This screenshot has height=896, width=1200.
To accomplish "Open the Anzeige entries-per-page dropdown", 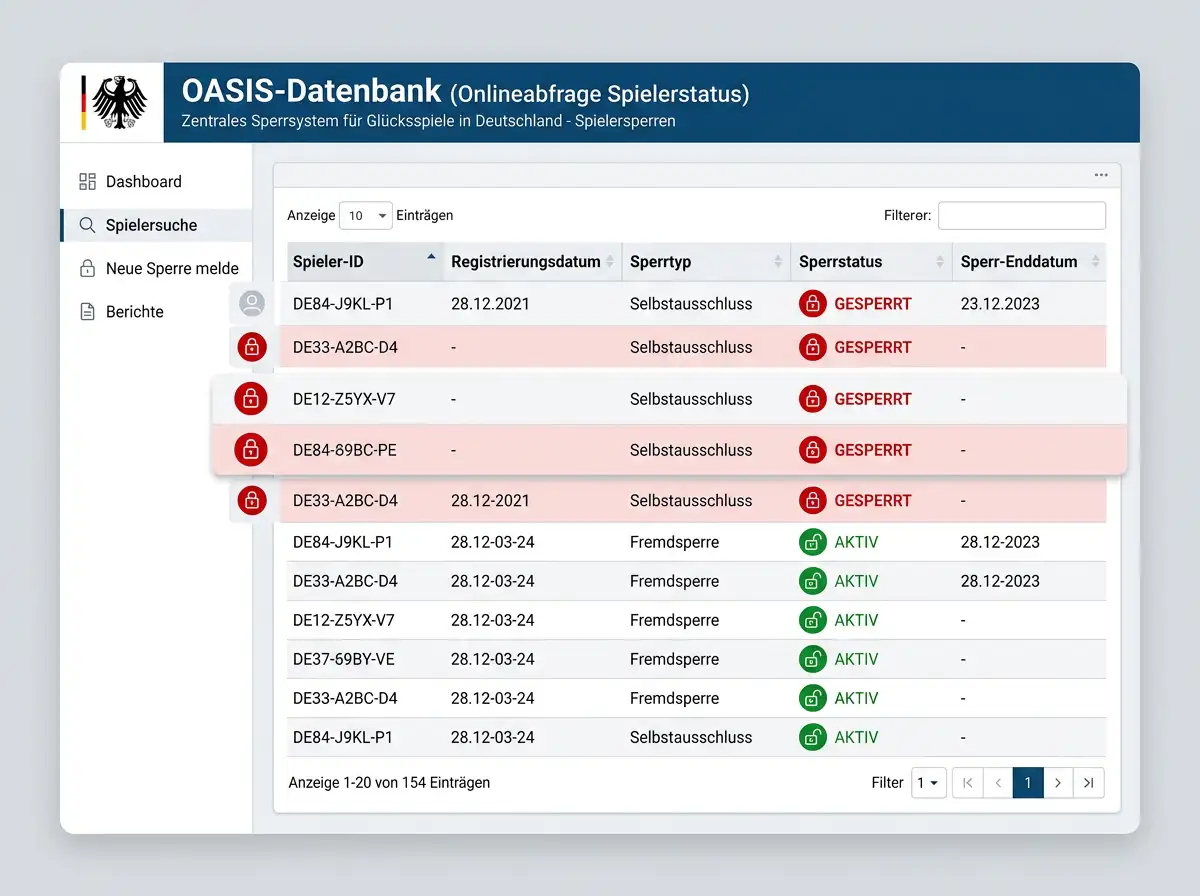I will 366,215.
